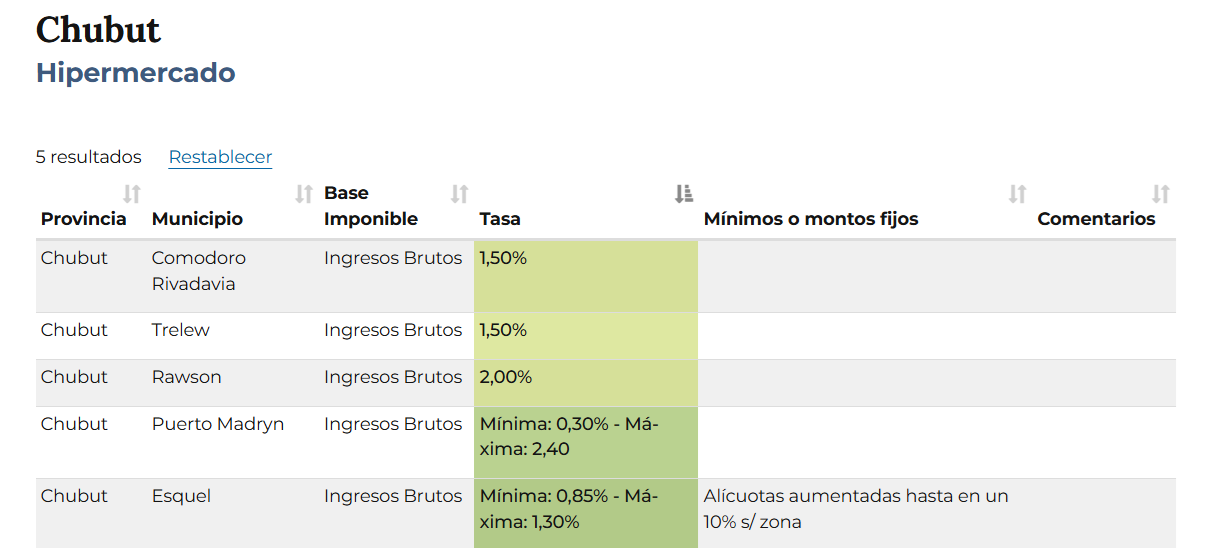This screenshot has height=548, width=1215.
Task: Select the Municipio column header text
Action: point(197,219)
